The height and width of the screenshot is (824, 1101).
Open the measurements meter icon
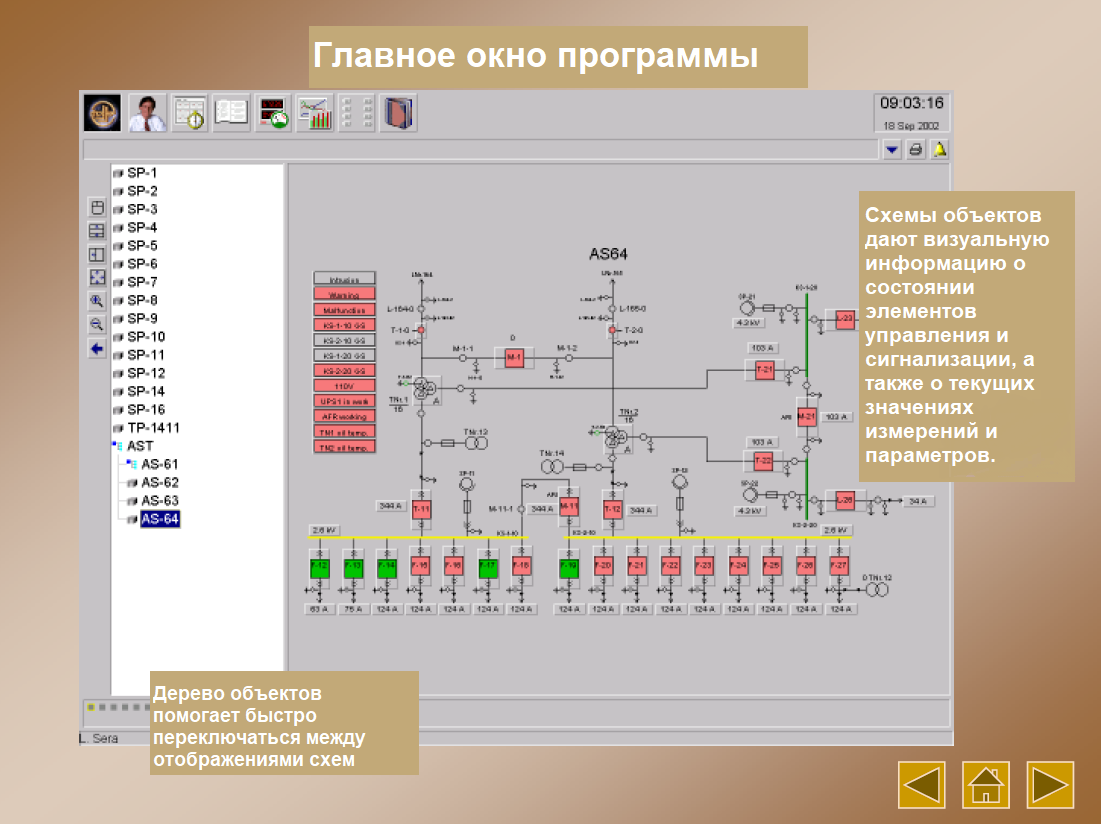tap(273, 112)
